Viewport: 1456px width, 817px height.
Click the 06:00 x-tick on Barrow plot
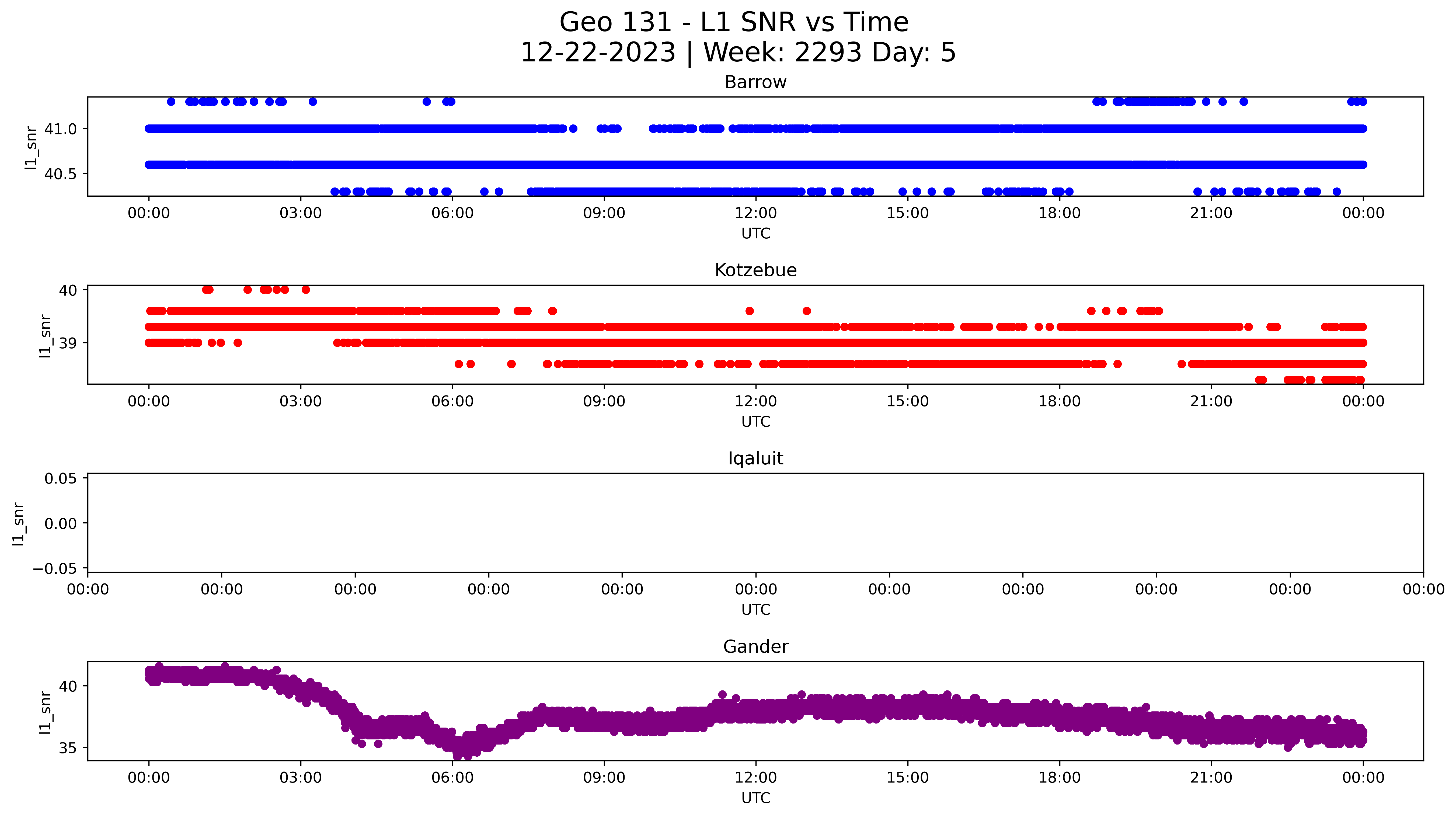(x=452, y=214)
